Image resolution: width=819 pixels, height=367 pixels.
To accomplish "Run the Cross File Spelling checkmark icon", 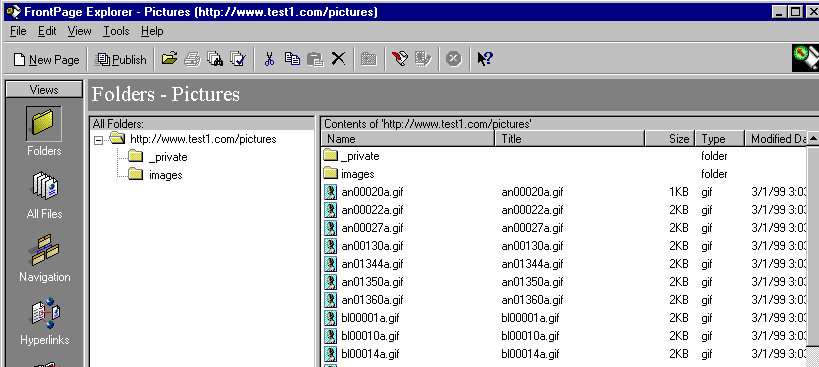I will coord(238,59).
